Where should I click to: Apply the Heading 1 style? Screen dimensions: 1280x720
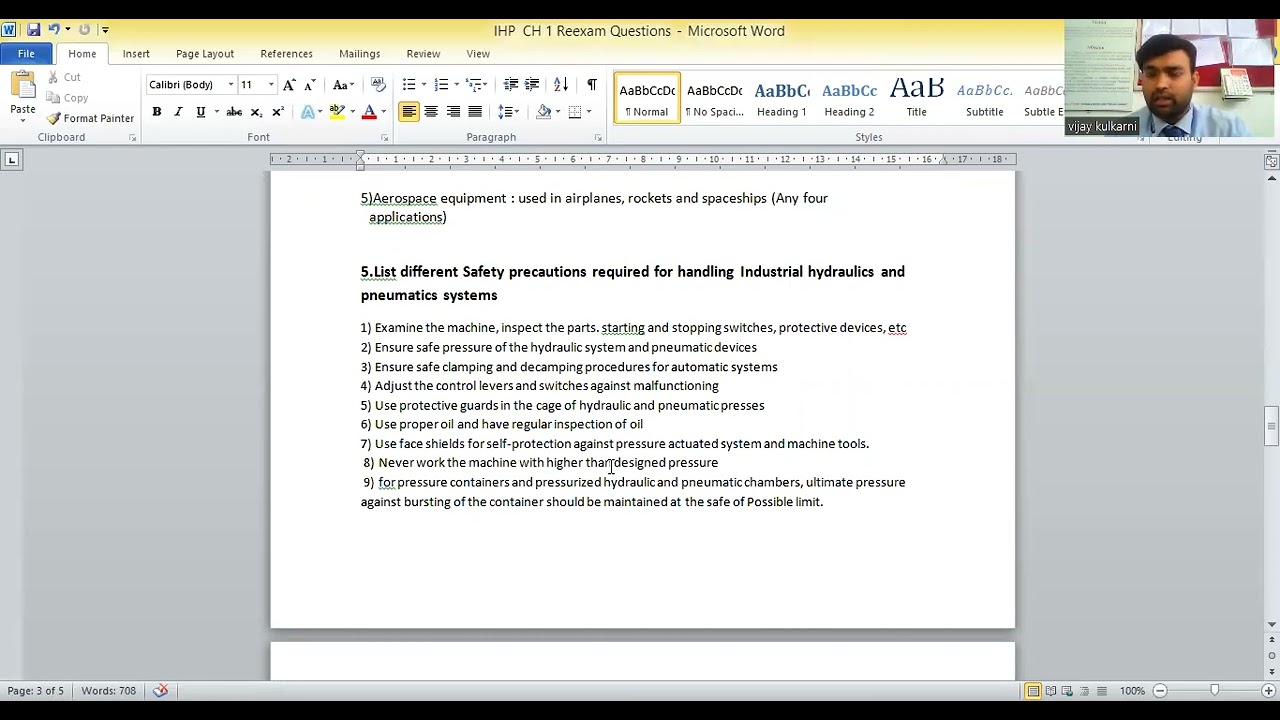782,98
